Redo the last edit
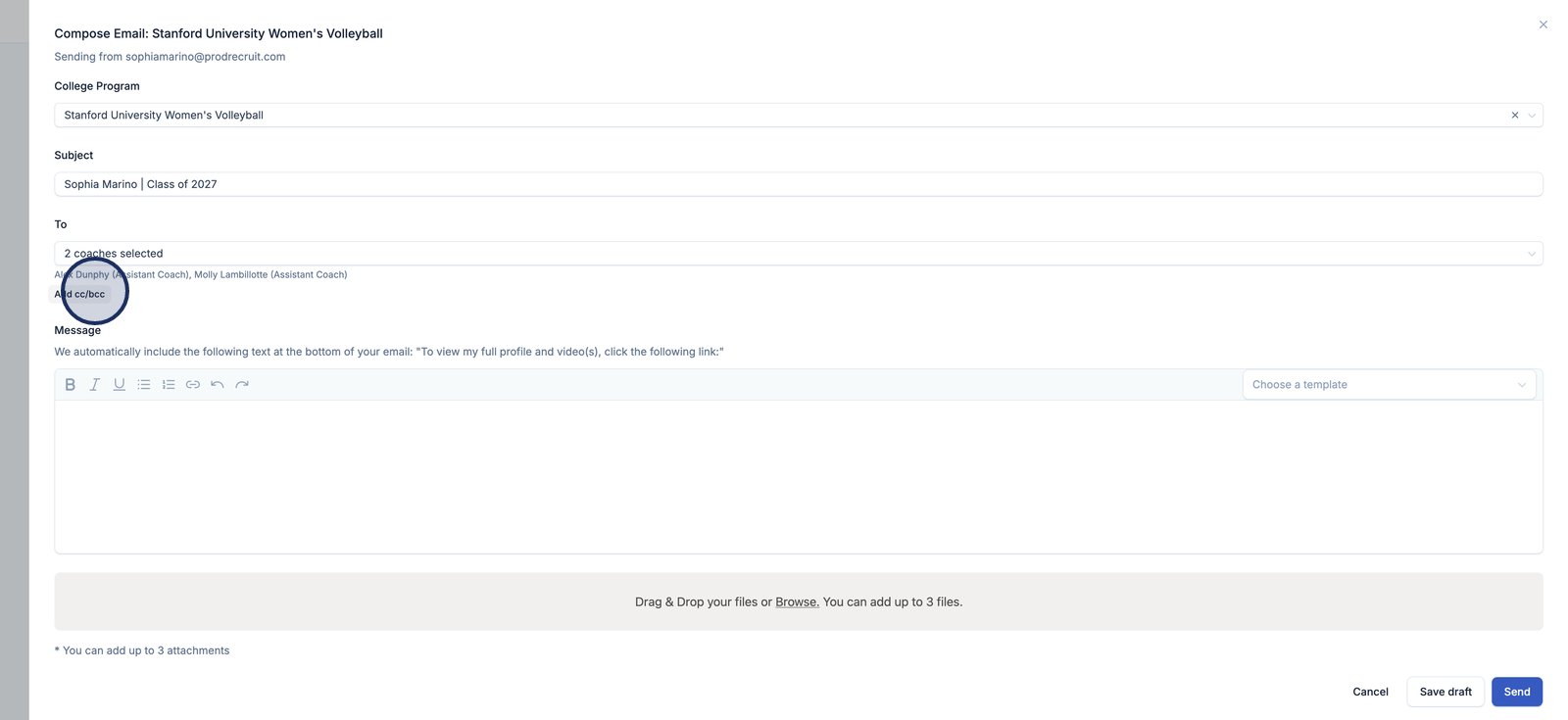 pos(242,385)
